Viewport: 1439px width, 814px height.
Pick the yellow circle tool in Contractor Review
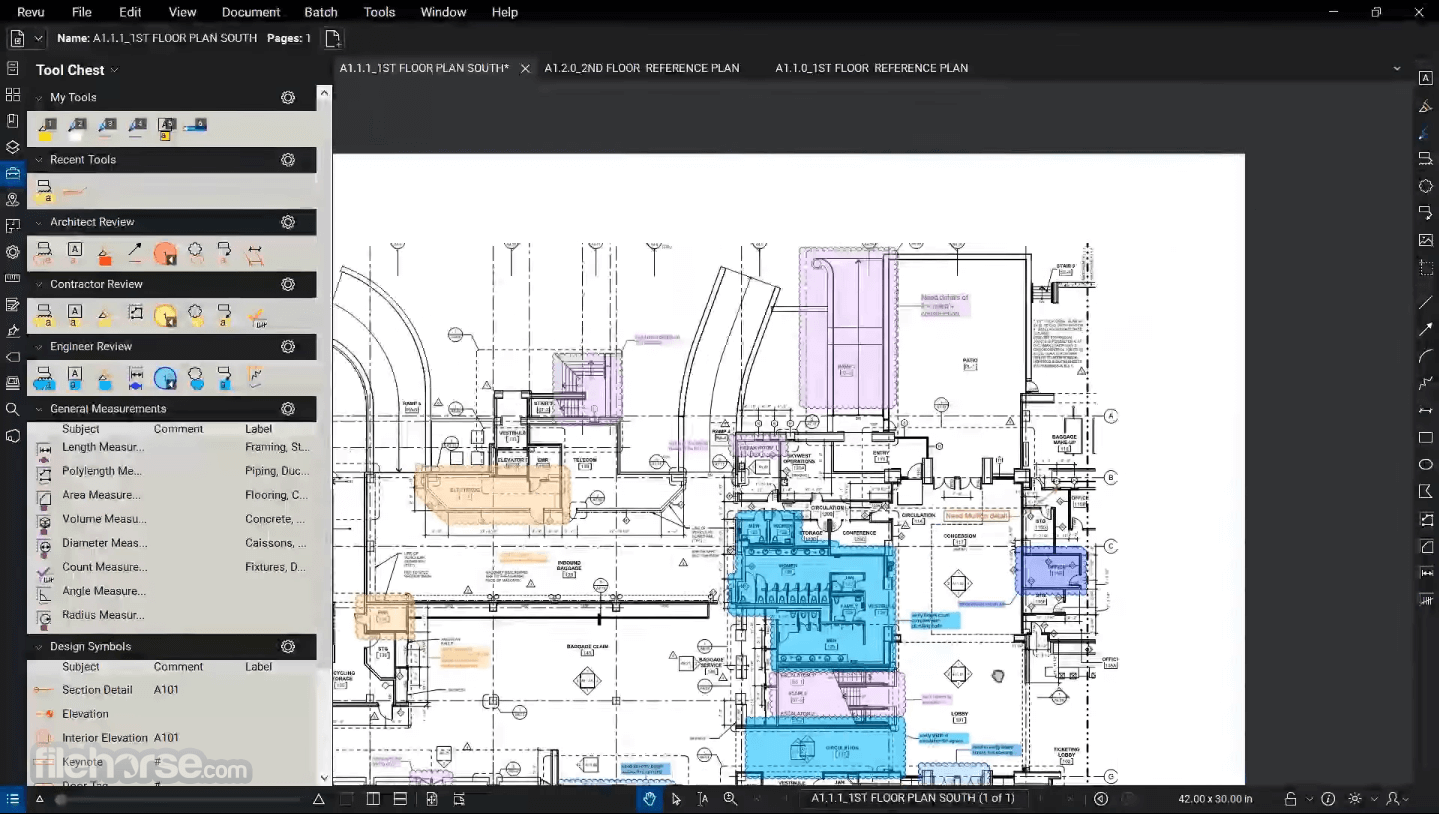[165, 316]
